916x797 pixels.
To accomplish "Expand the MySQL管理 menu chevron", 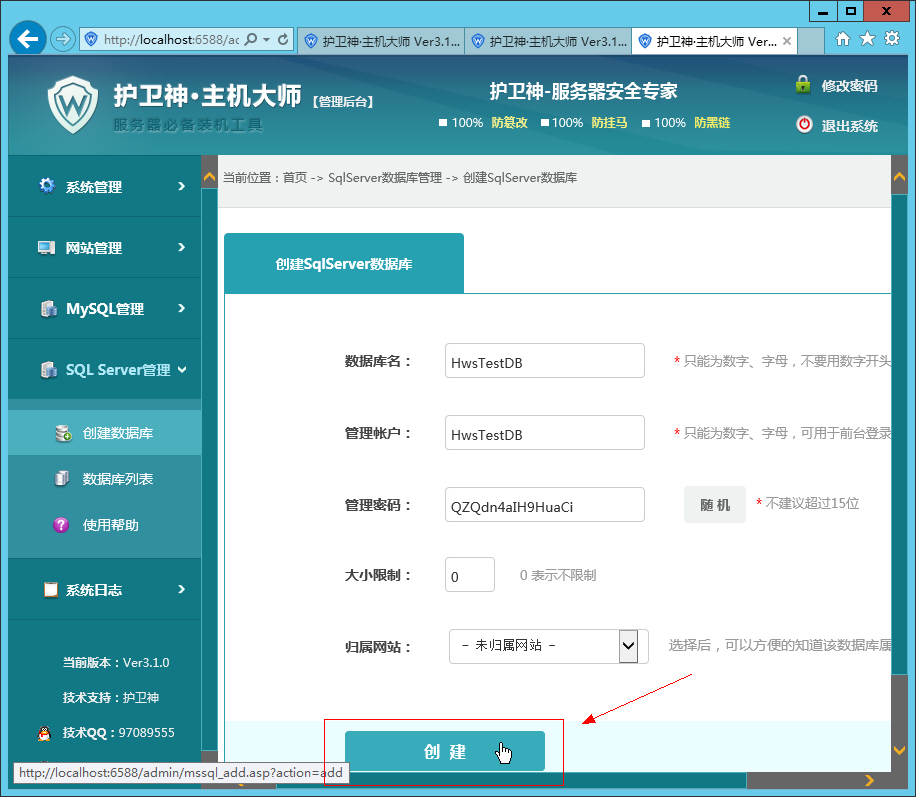I will click(x=182, y=308).
